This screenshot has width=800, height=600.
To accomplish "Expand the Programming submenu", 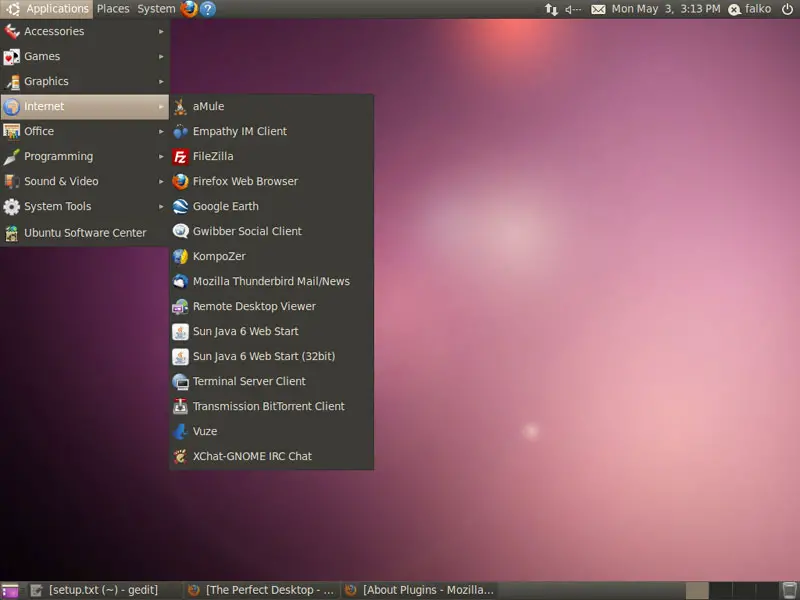I will pos(85,156).
